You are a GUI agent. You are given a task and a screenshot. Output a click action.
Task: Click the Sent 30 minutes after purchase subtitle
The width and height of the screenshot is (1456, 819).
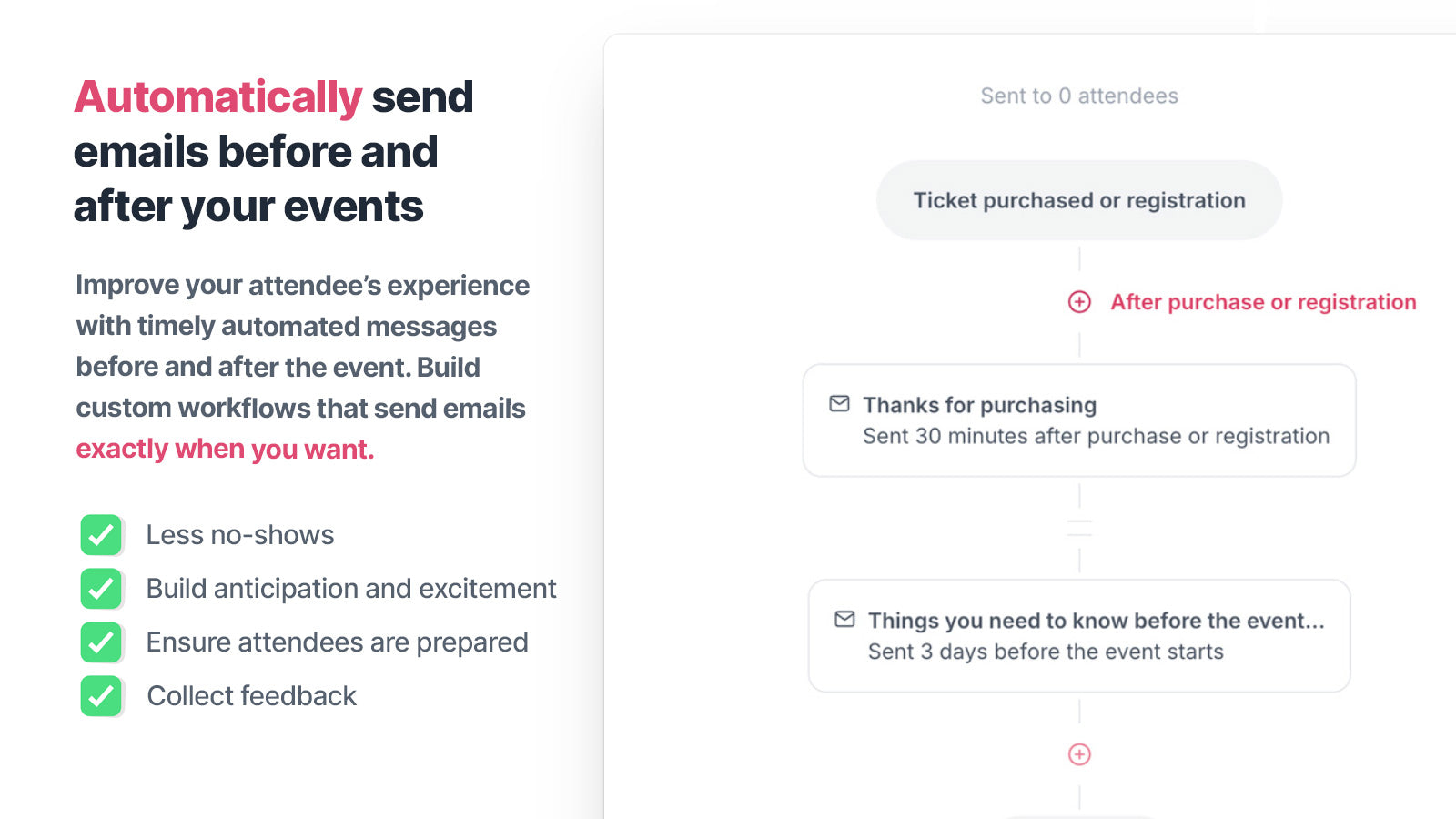[1096, 436]
